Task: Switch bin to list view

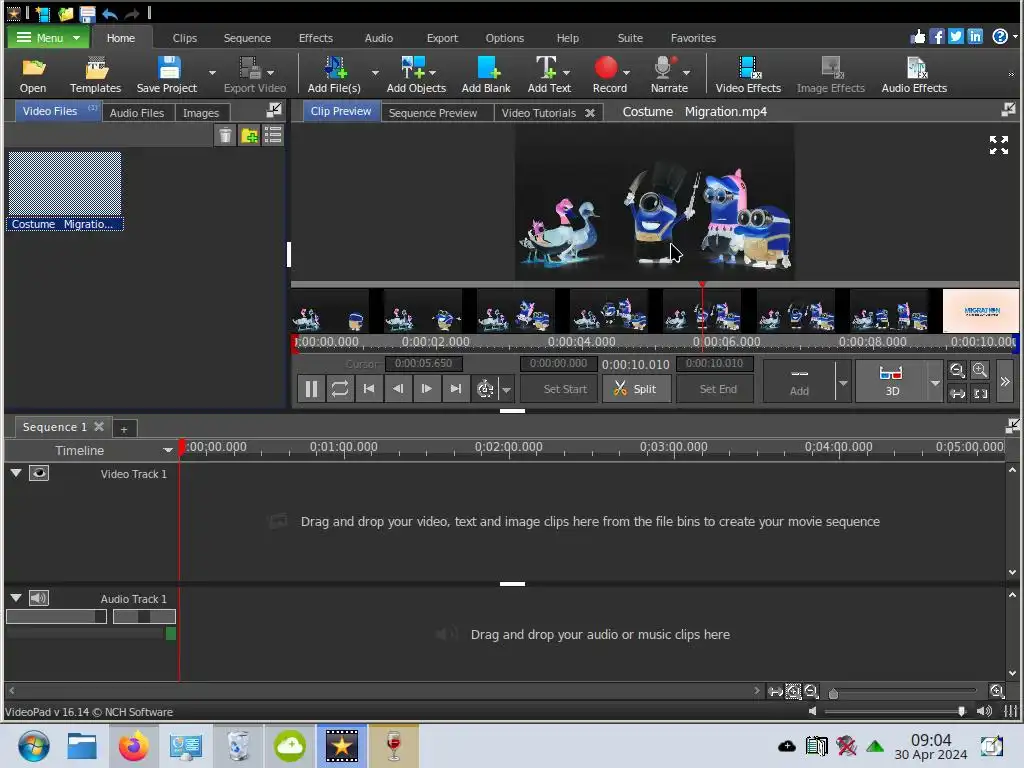Action: click(x=273, y=136)
